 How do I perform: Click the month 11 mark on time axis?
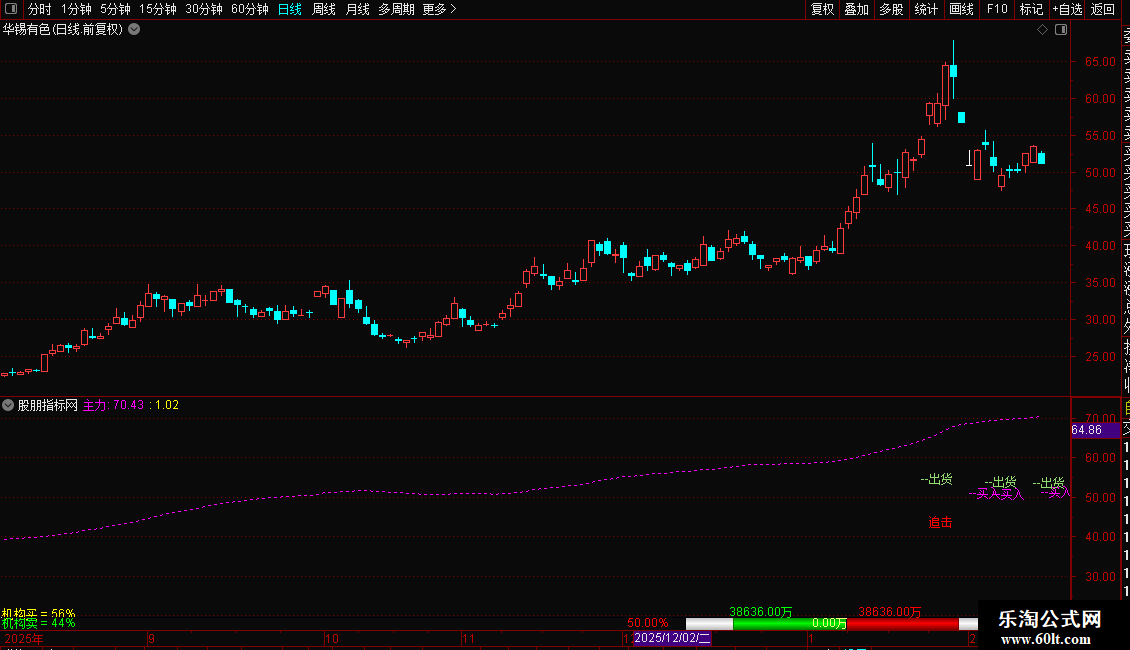(468, 638)
